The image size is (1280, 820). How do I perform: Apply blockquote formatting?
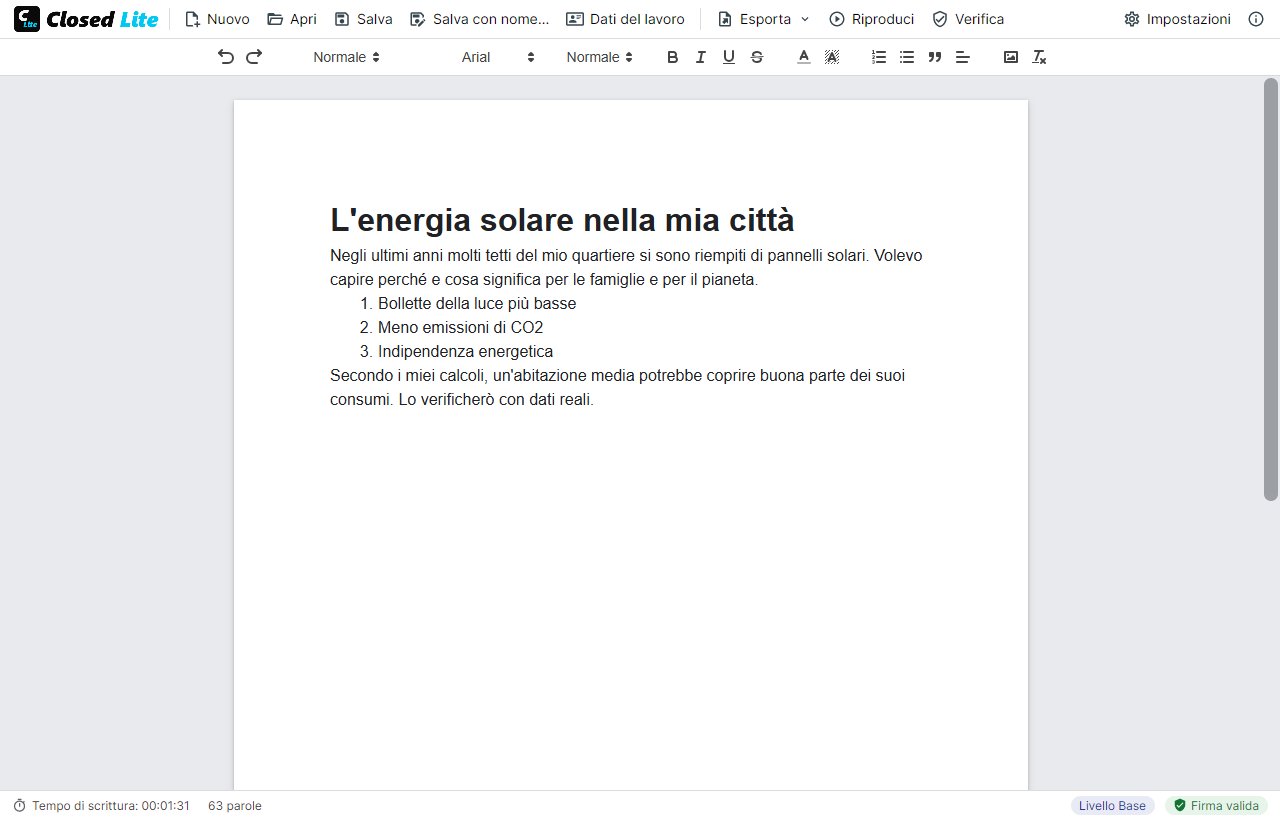(x=935, y=57)
